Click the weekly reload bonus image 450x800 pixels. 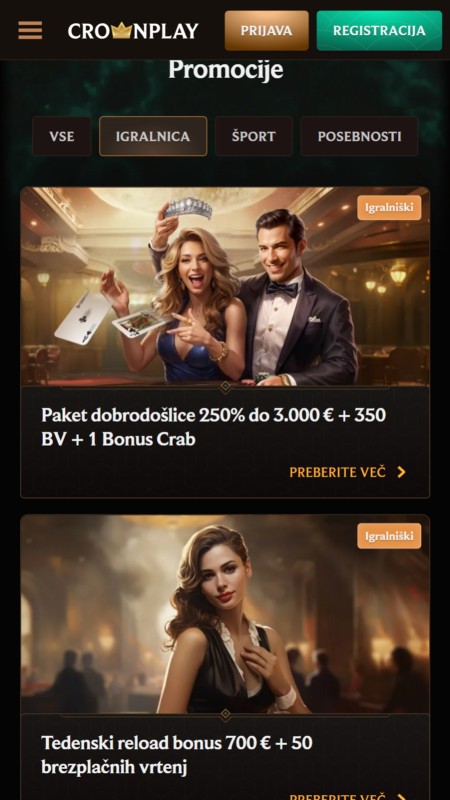[x=225, y=614]
